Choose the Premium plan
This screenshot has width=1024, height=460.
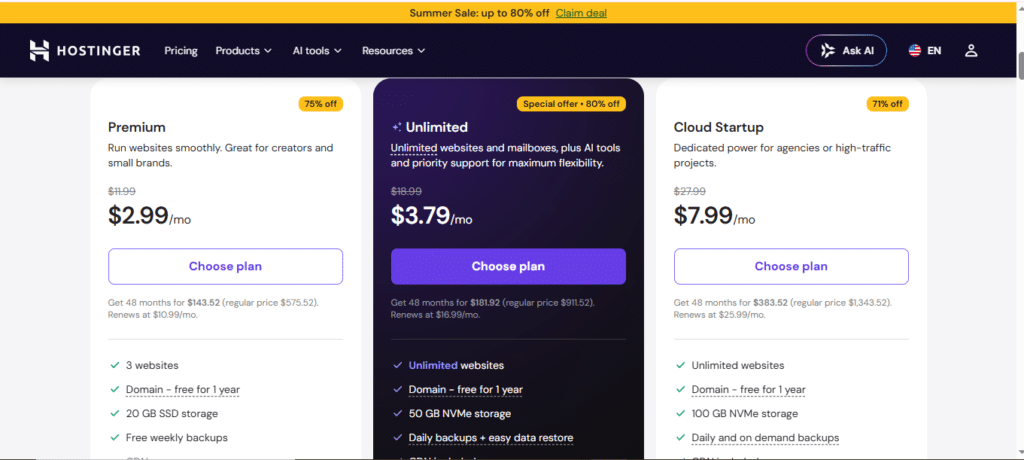225,266
